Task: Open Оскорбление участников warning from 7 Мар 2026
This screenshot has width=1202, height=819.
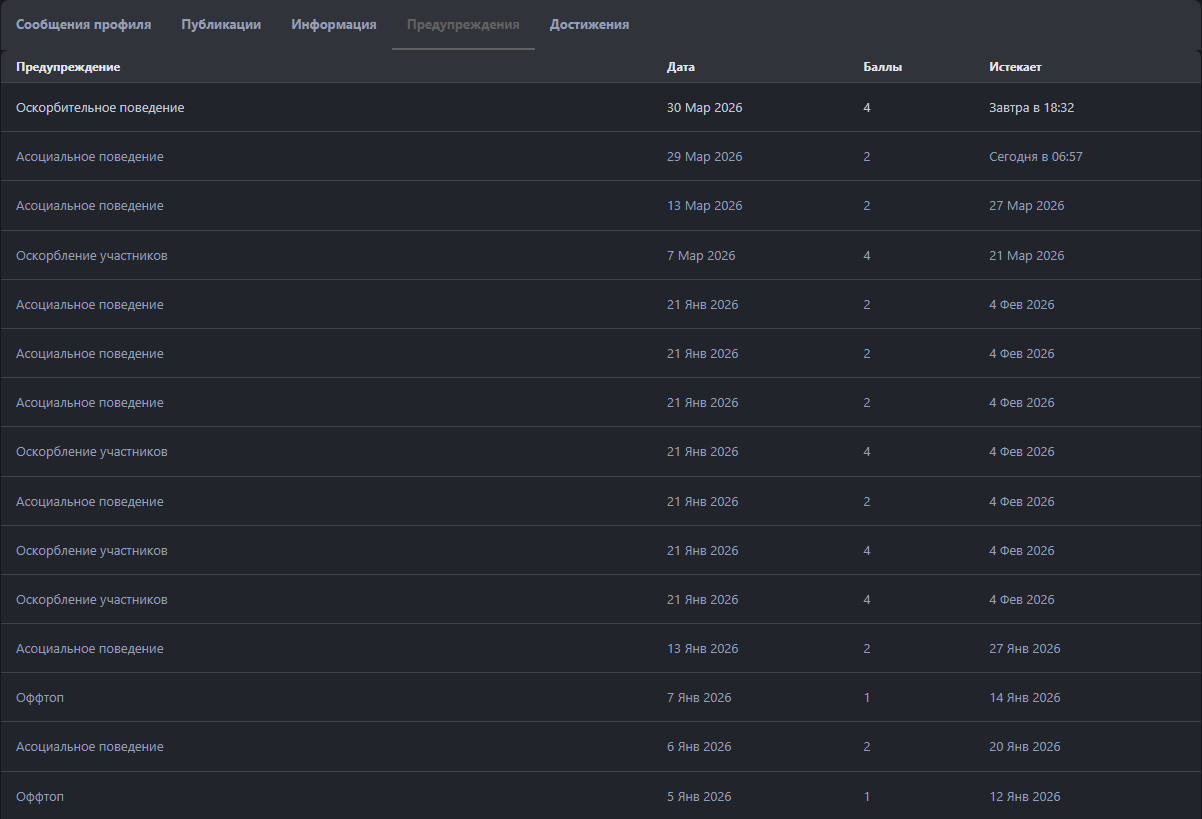Action: [x=92, y=256]
